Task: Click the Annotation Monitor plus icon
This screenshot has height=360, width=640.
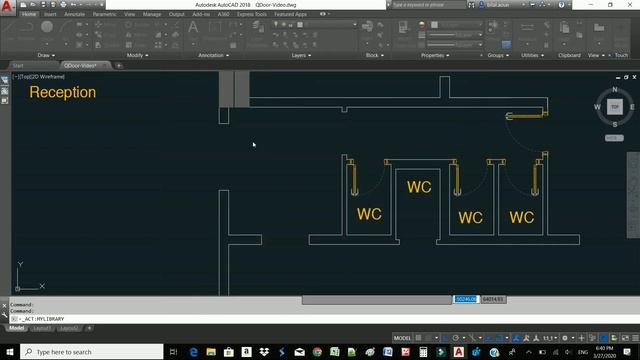Action: click(x=581, y=338)
